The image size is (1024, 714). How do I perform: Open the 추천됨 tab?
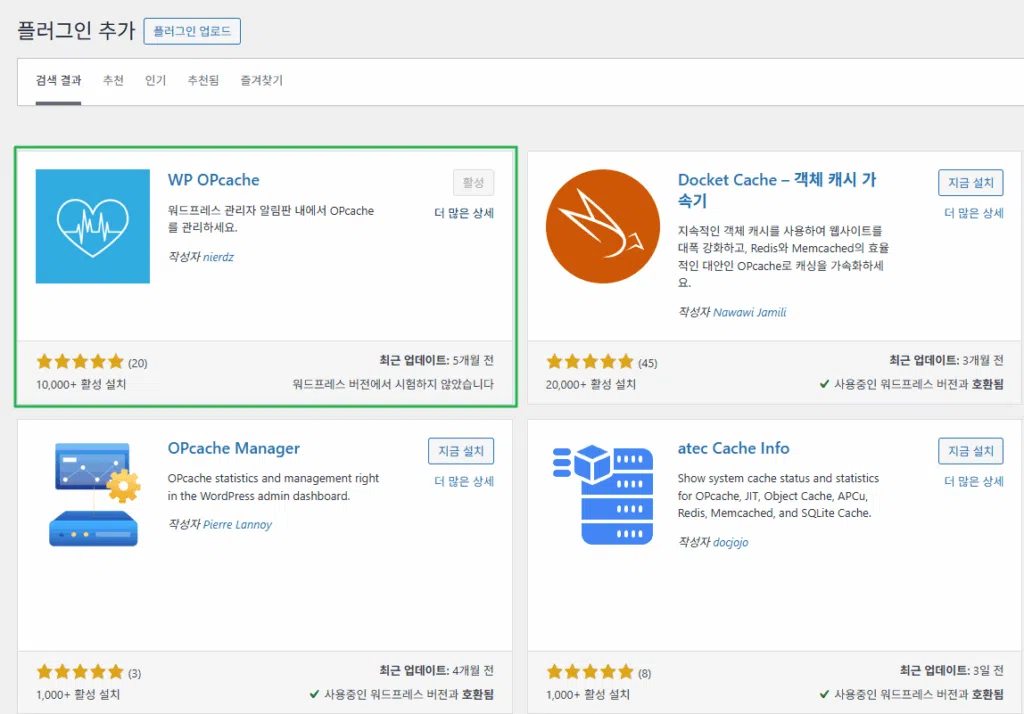[203, 80]
